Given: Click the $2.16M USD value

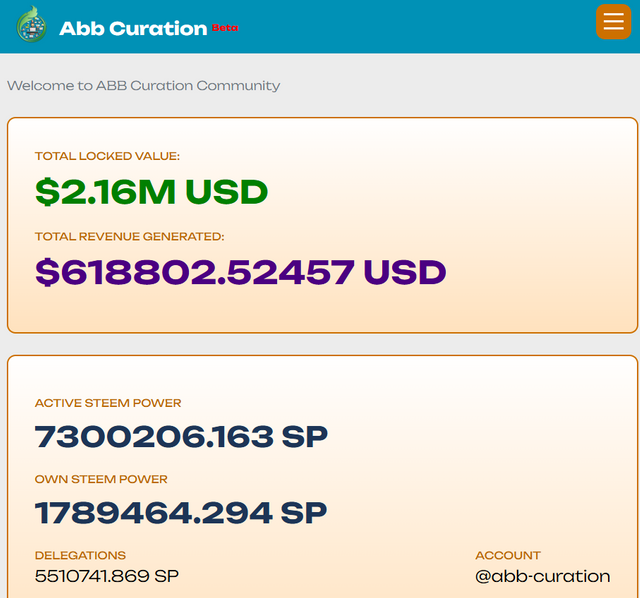Looking at the screenshot, I should point(151,191).
